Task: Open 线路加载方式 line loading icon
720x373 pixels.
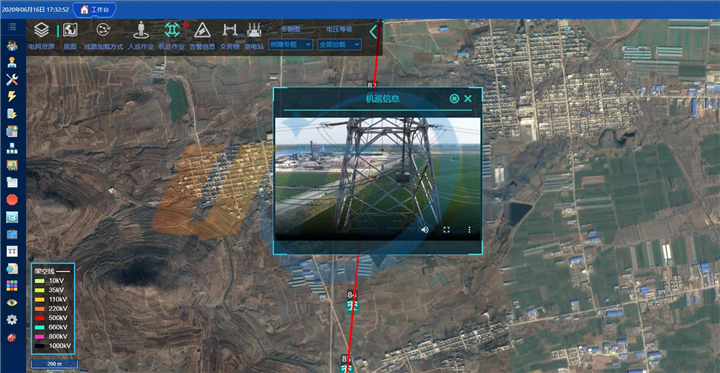Action: (103, 30)
